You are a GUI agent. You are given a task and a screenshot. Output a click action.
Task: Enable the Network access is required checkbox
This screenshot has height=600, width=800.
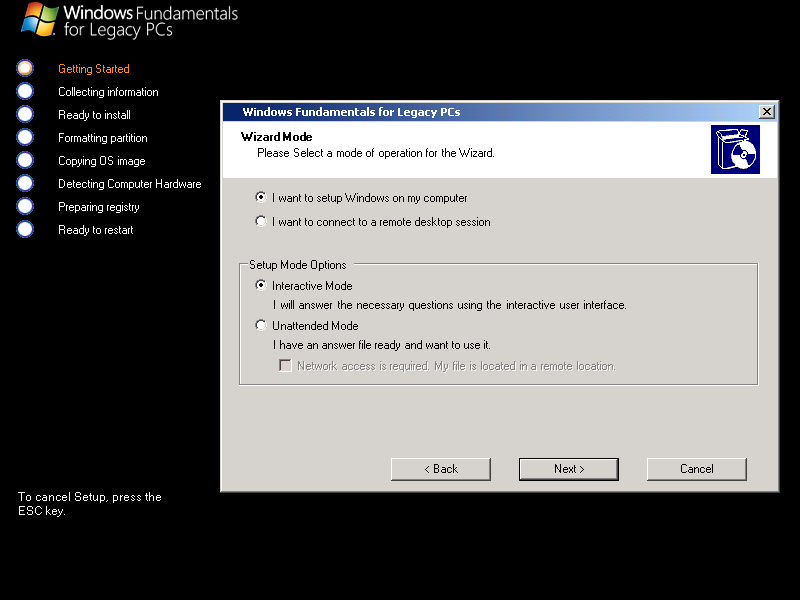[285, 366]
